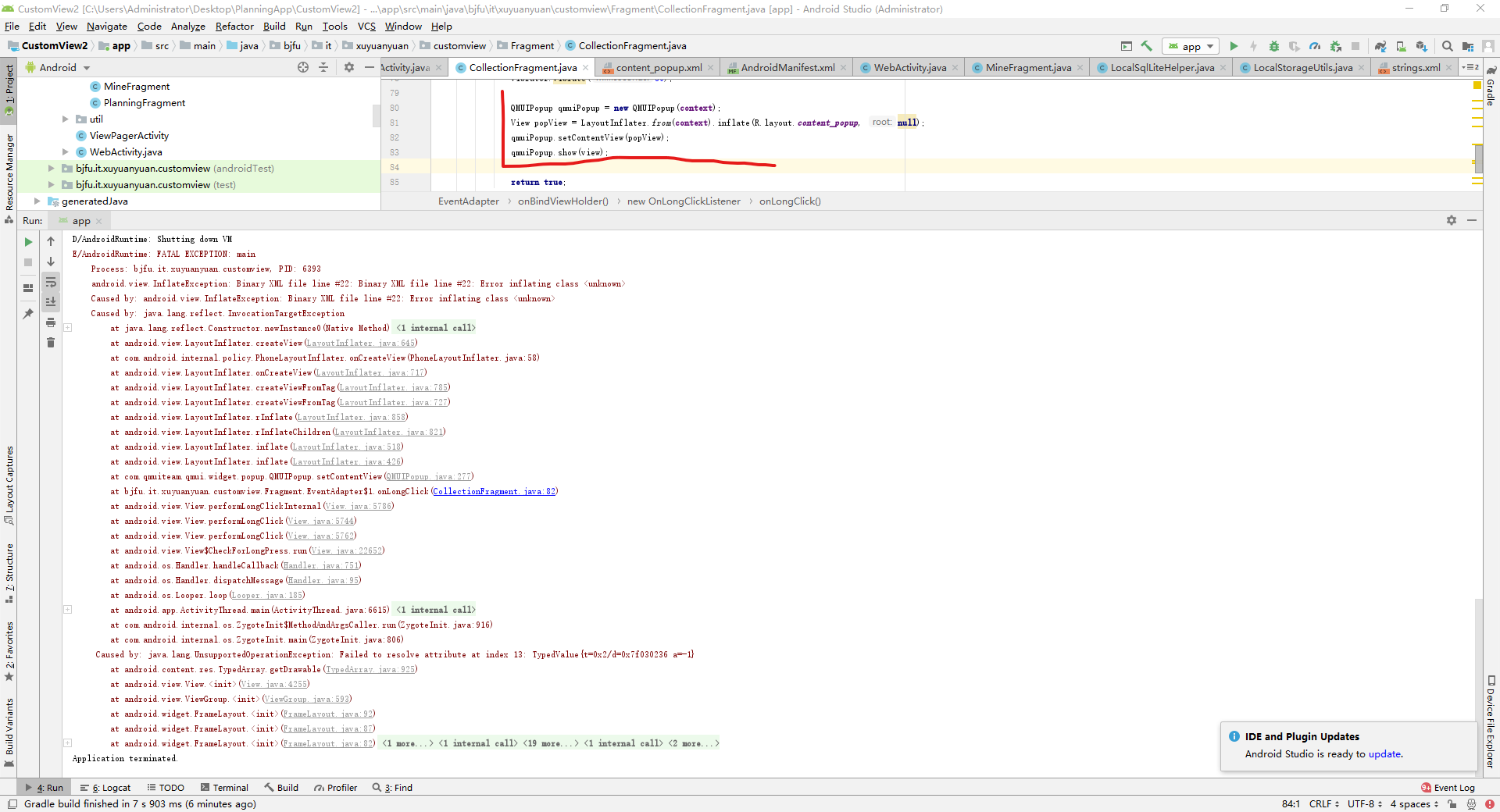This screenshot has height=812, width=1500.
Task: Expand the generatedJava folder
Action: click(37, 201)
